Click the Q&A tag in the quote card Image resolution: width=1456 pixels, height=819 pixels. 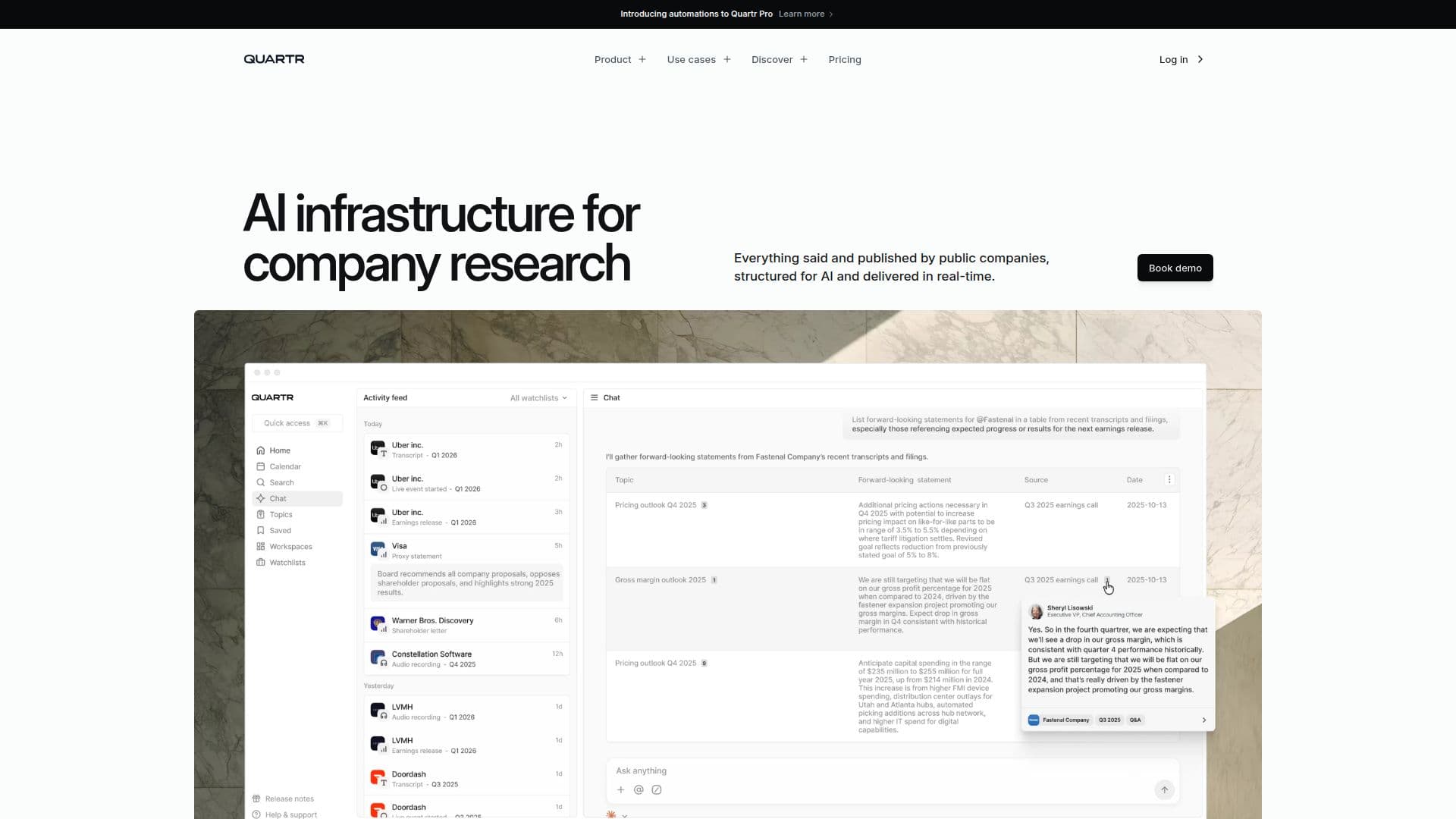tap(1135, 720)
